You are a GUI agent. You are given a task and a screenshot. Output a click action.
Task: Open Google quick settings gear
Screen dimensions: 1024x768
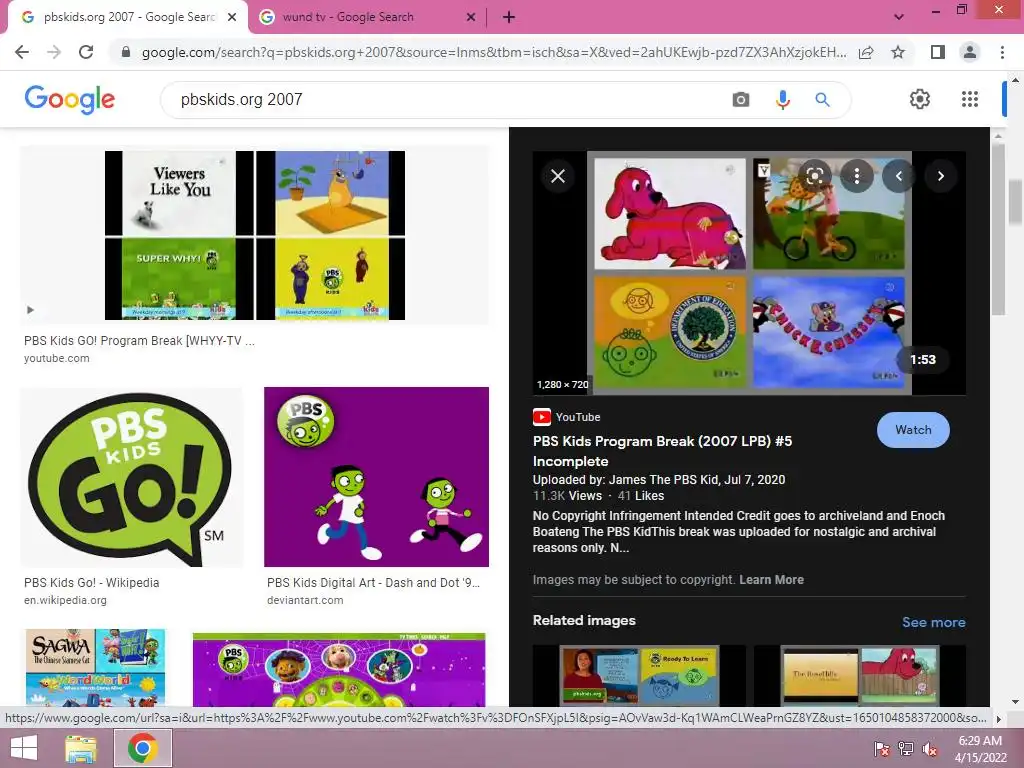coord(920,99)
